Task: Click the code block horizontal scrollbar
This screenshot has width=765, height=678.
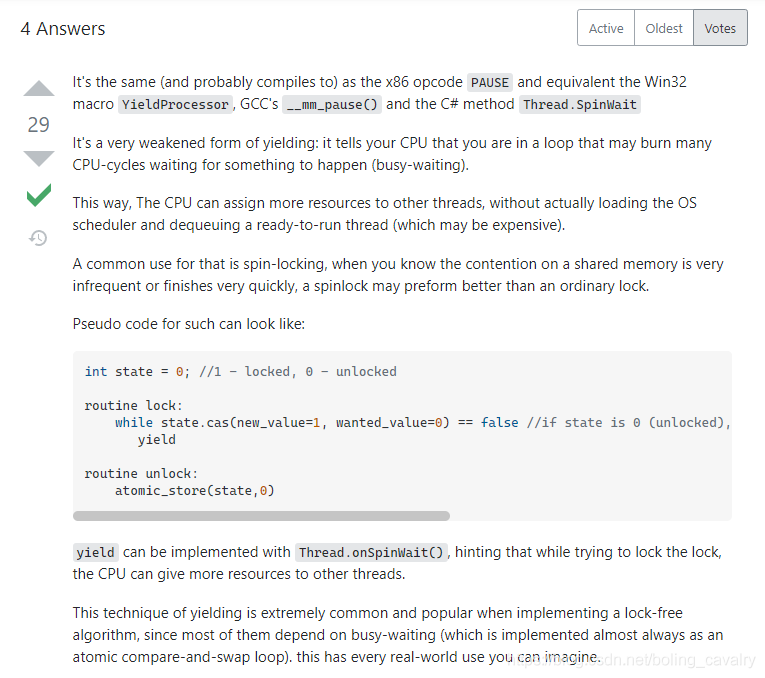Action: click(x=261, y=516)
